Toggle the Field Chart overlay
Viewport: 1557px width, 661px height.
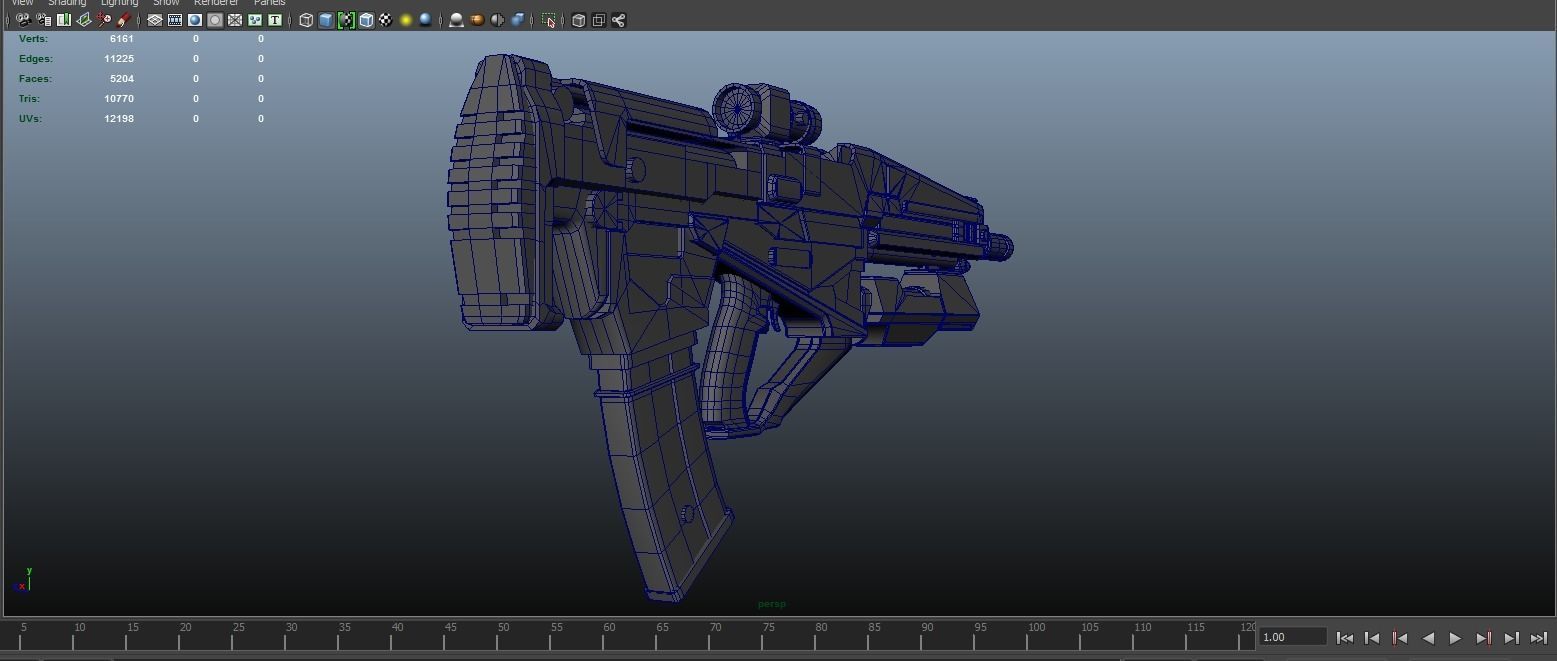[x=235, y=20]
